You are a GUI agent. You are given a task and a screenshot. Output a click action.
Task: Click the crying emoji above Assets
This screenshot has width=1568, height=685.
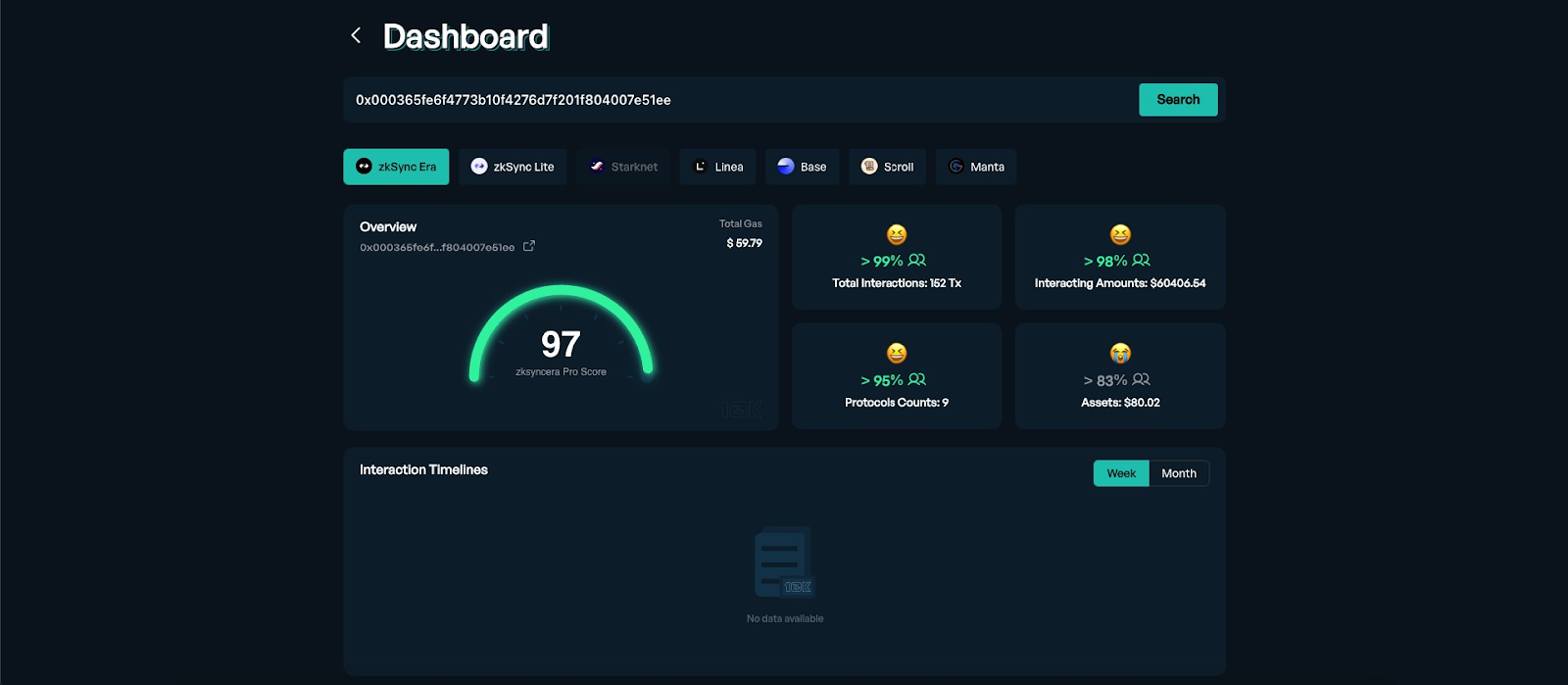click(1120, 353)
